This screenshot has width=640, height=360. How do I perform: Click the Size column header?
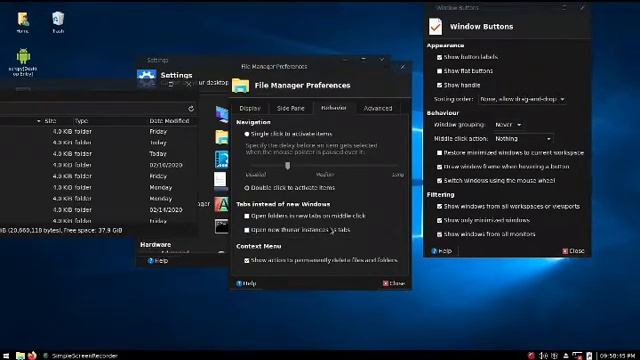coord(50,121)
